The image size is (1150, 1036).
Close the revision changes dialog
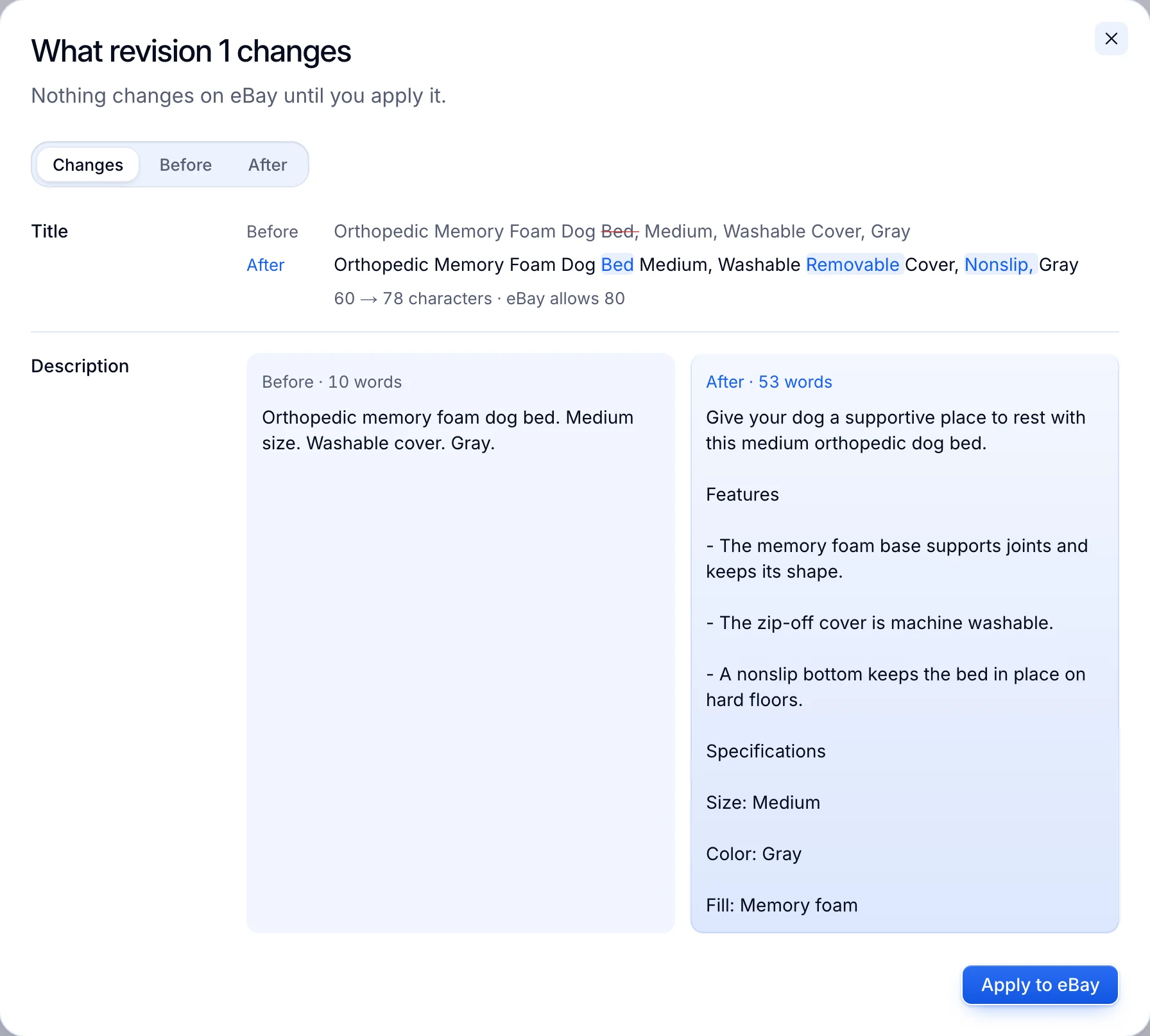1111,39
